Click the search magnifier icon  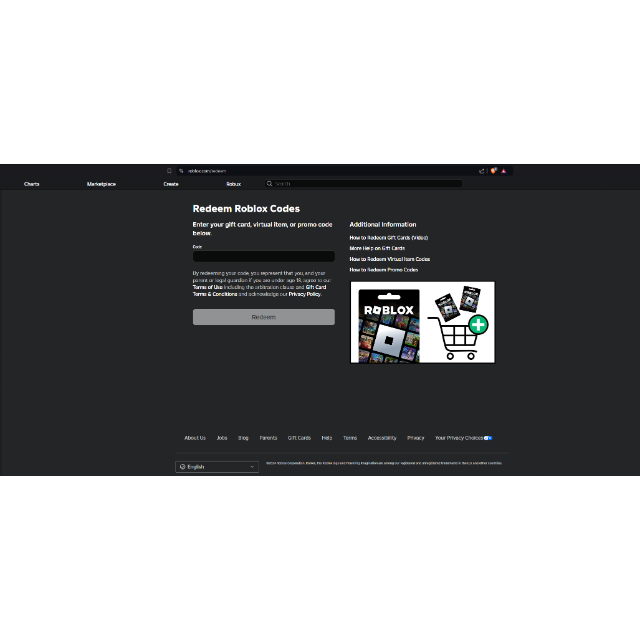click(269, 184)
